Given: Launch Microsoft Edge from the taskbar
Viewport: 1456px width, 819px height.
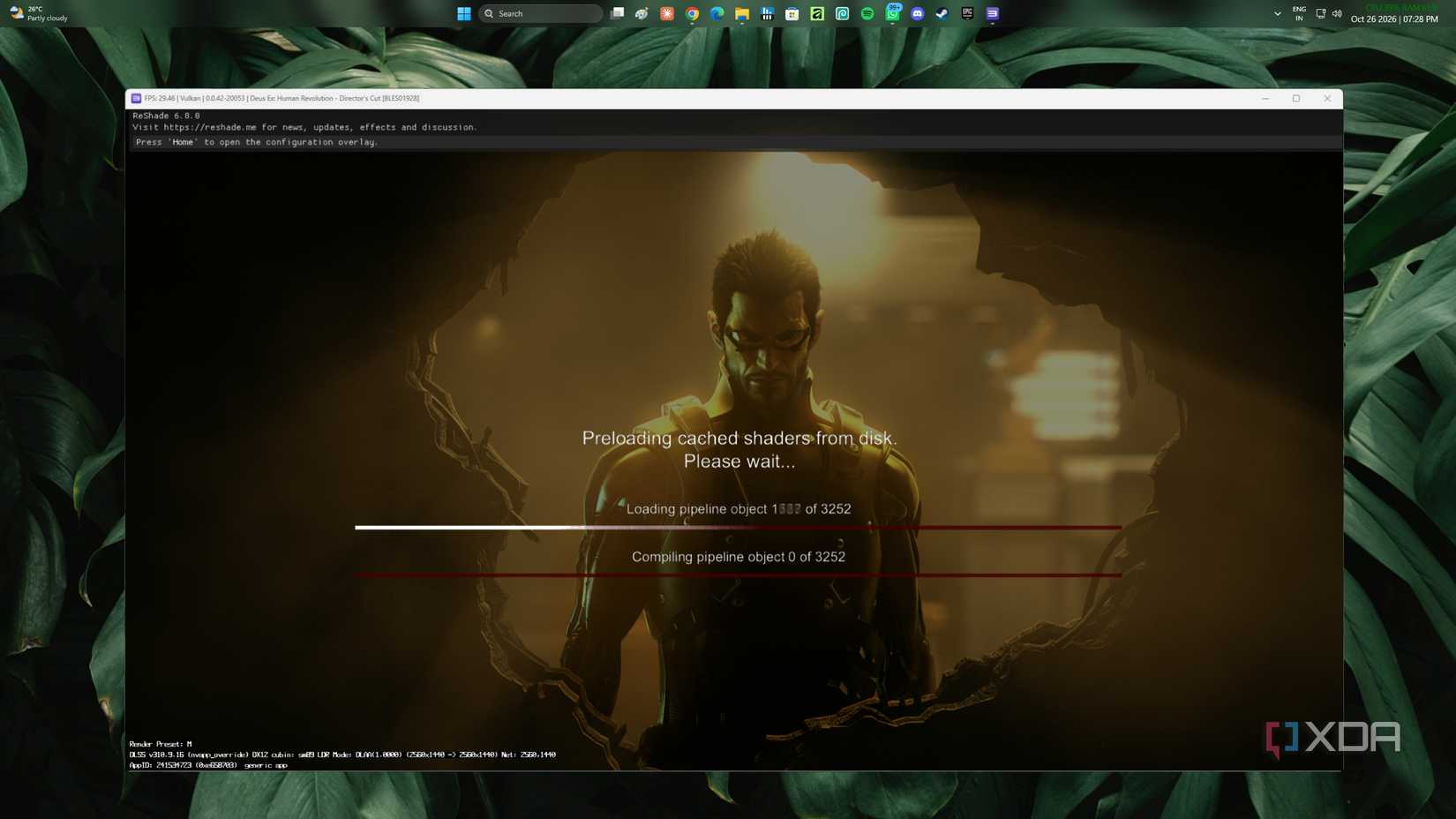Looking at the screenshot, I should click(x=717, y=13).
